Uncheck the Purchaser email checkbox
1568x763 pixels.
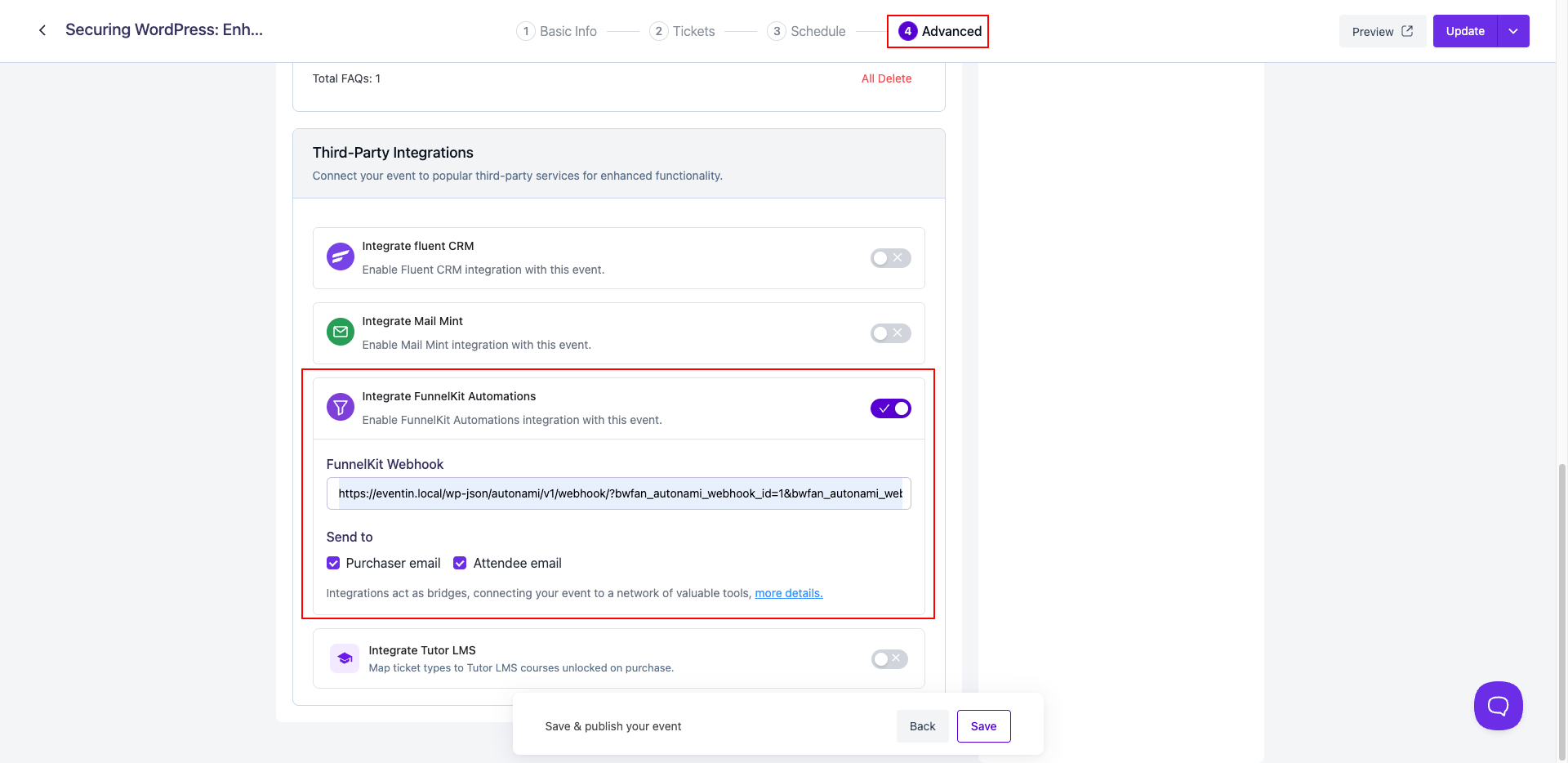[x=333, y=563]
